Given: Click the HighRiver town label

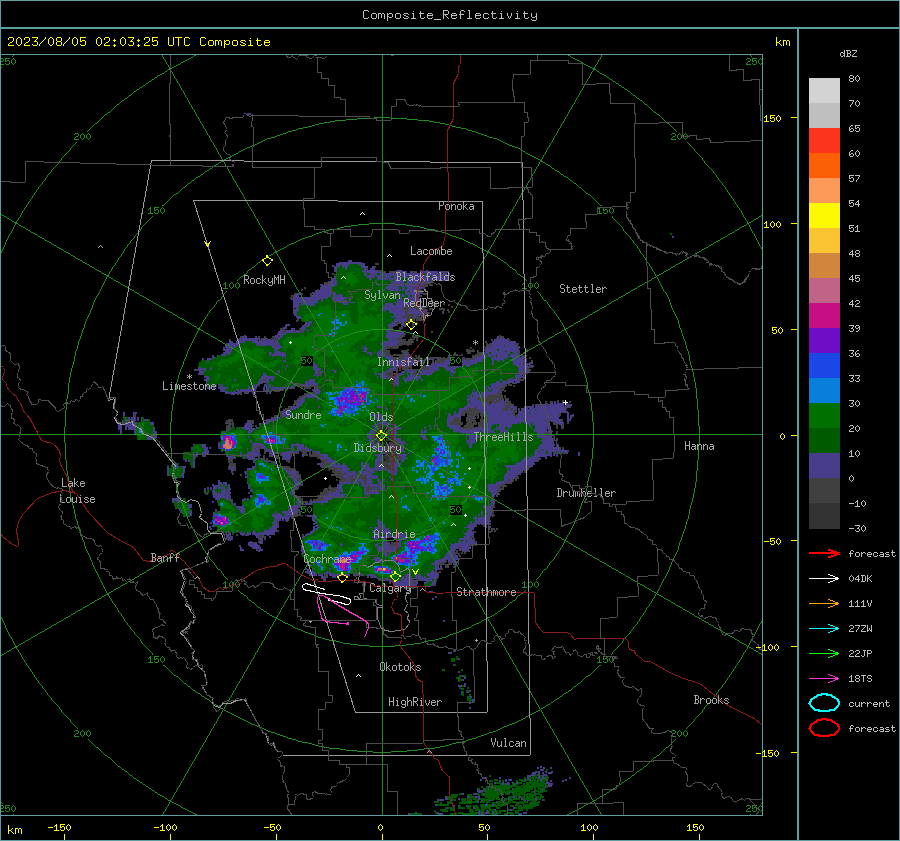Looking at the screenshot, I should (415, 702).
